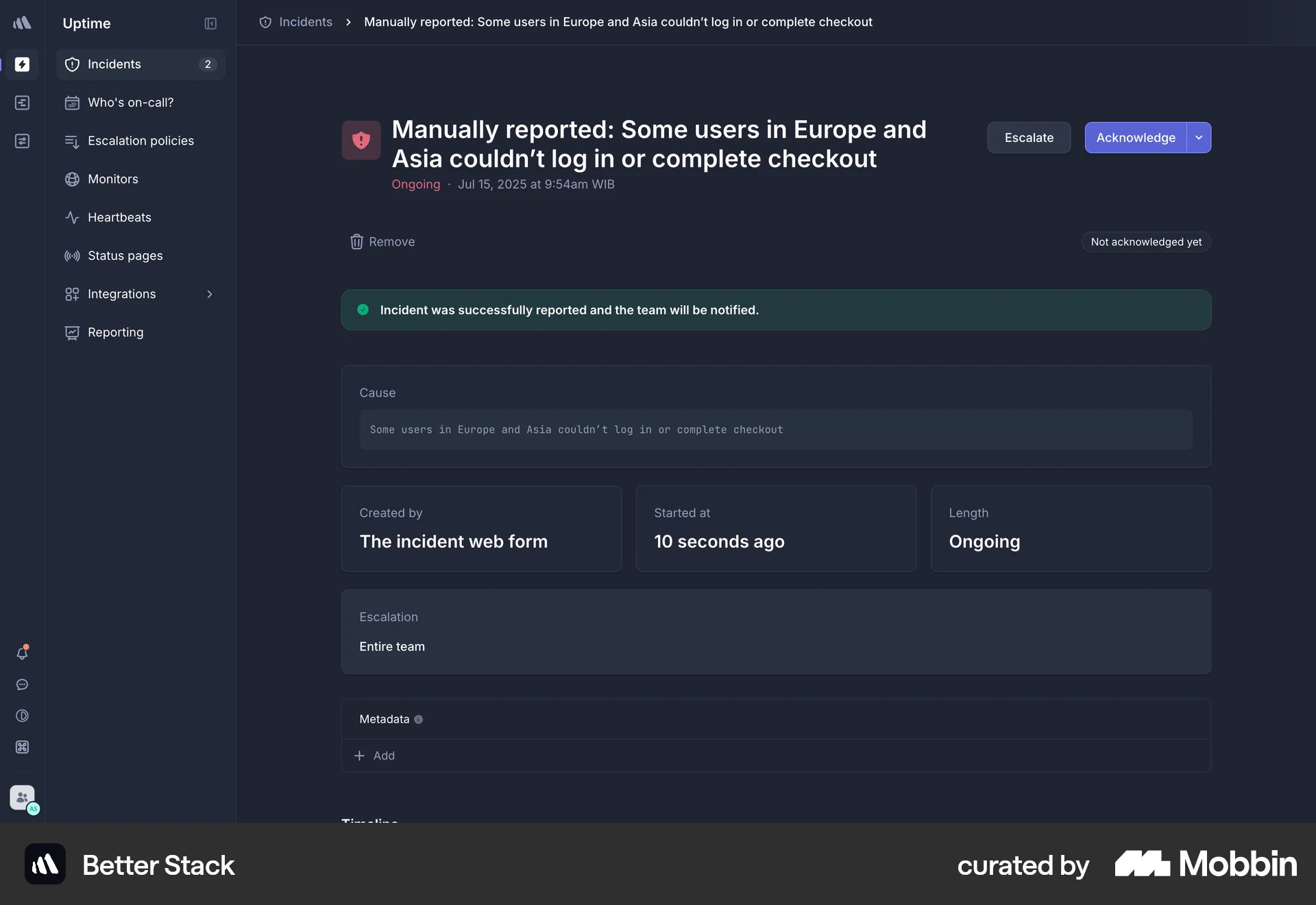The height and width of the screenshot is (905, 1316).
Task: Click Add under the Metadata section
Action: [376, 756]
